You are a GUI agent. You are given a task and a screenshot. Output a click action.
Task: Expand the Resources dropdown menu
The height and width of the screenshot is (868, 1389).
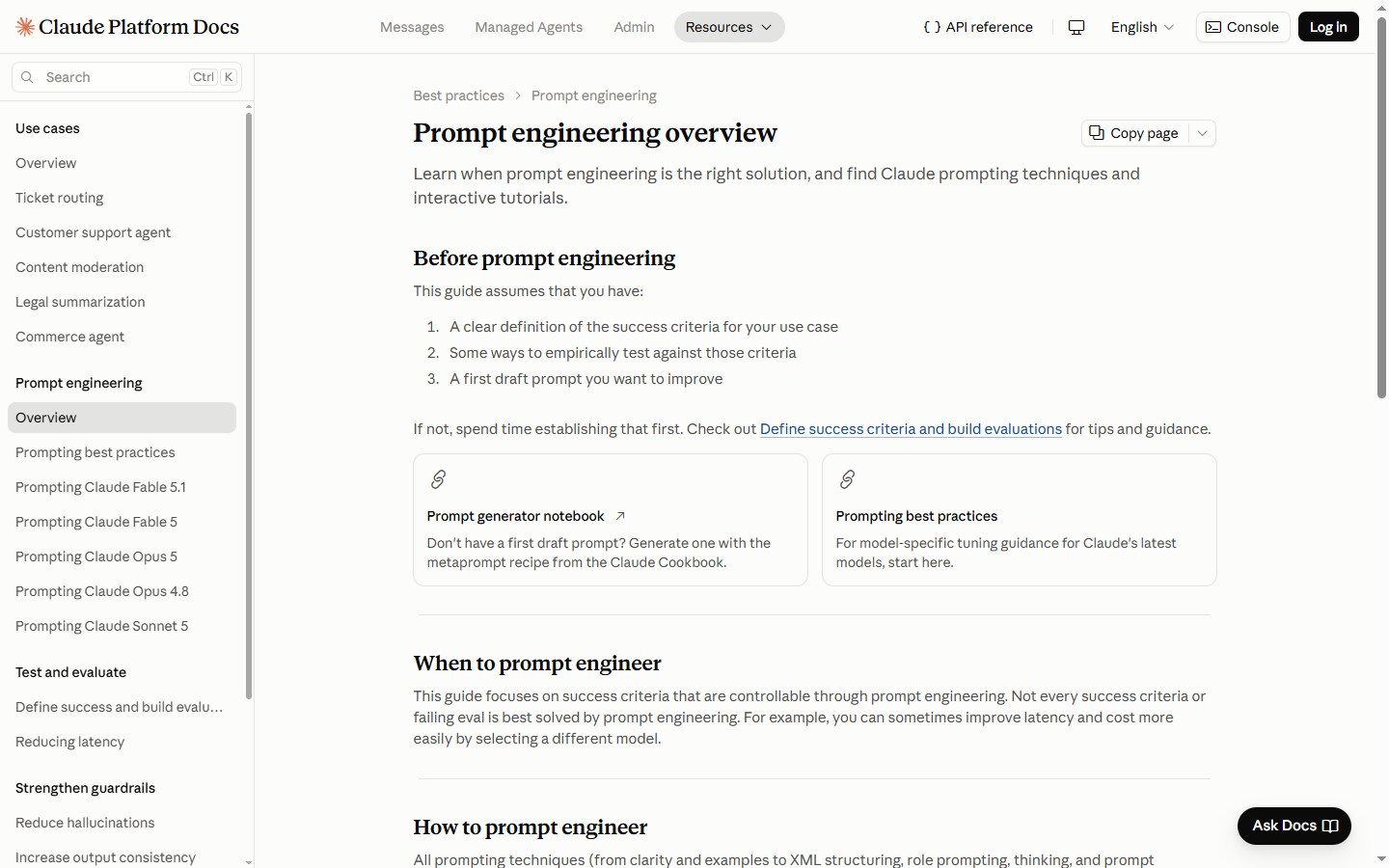729,27
